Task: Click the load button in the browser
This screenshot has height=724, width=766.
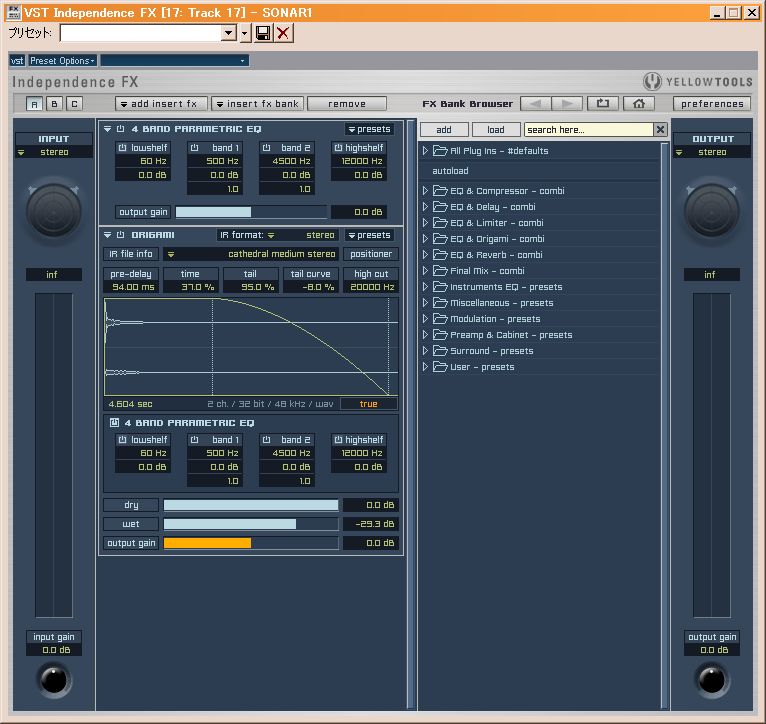Action: tap(495, 129)
